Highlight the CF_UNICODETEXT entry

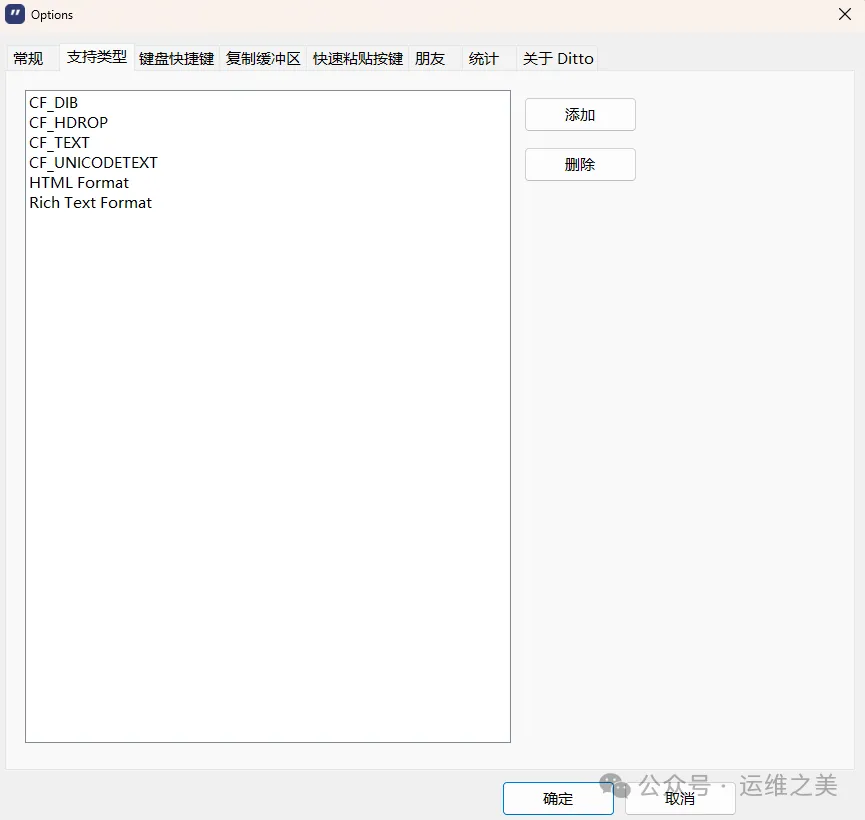pos(94,163)
